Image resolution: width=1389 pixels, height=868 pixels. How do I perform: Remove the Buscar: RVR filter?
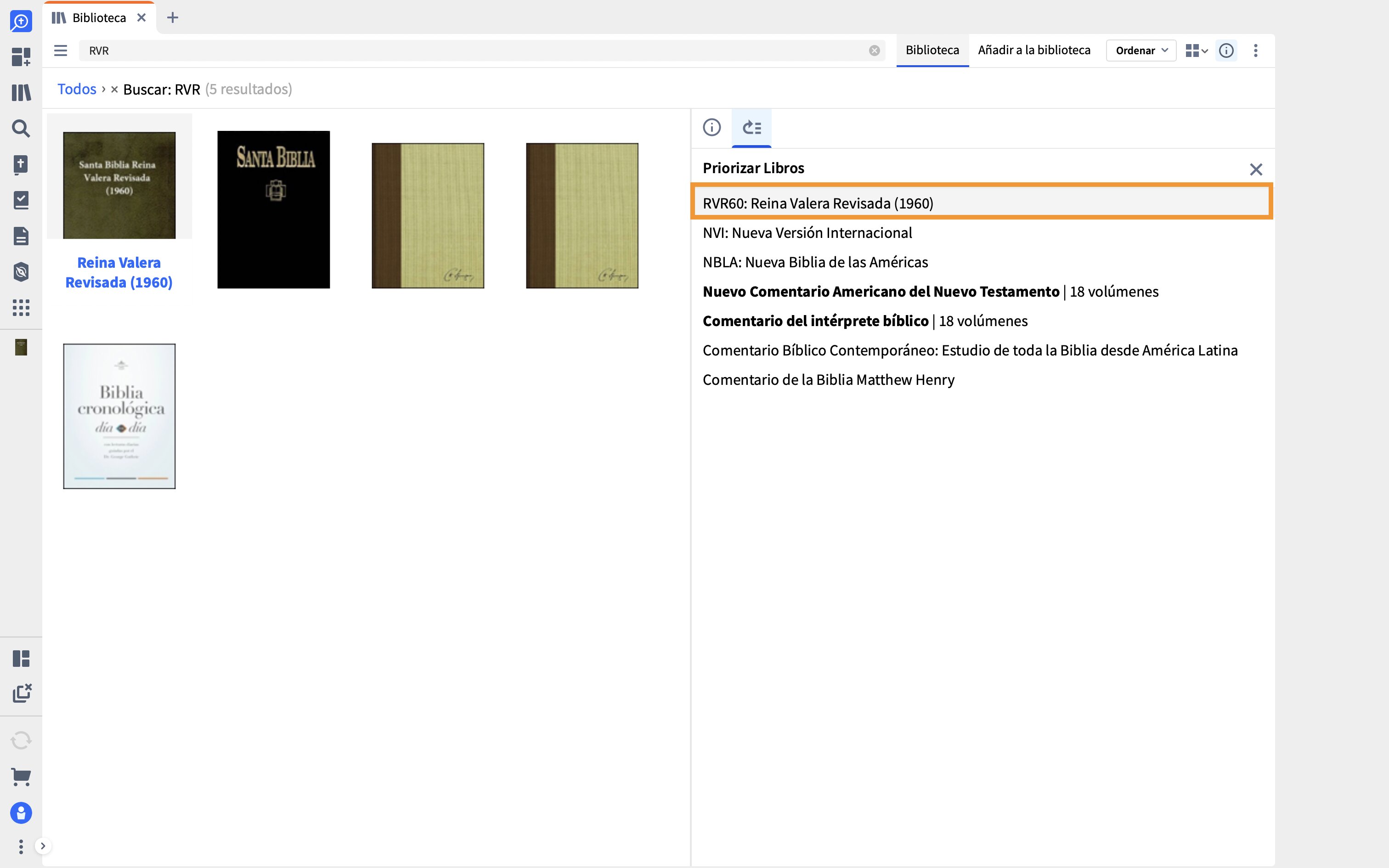114,89
